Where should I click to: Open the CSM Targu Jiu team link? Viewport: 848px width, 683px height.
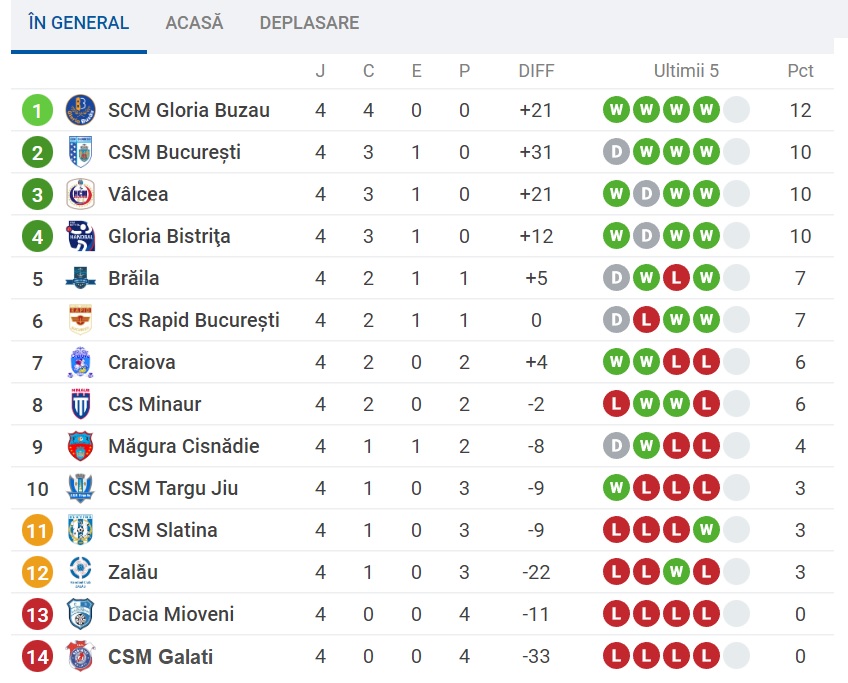point(172,488)
